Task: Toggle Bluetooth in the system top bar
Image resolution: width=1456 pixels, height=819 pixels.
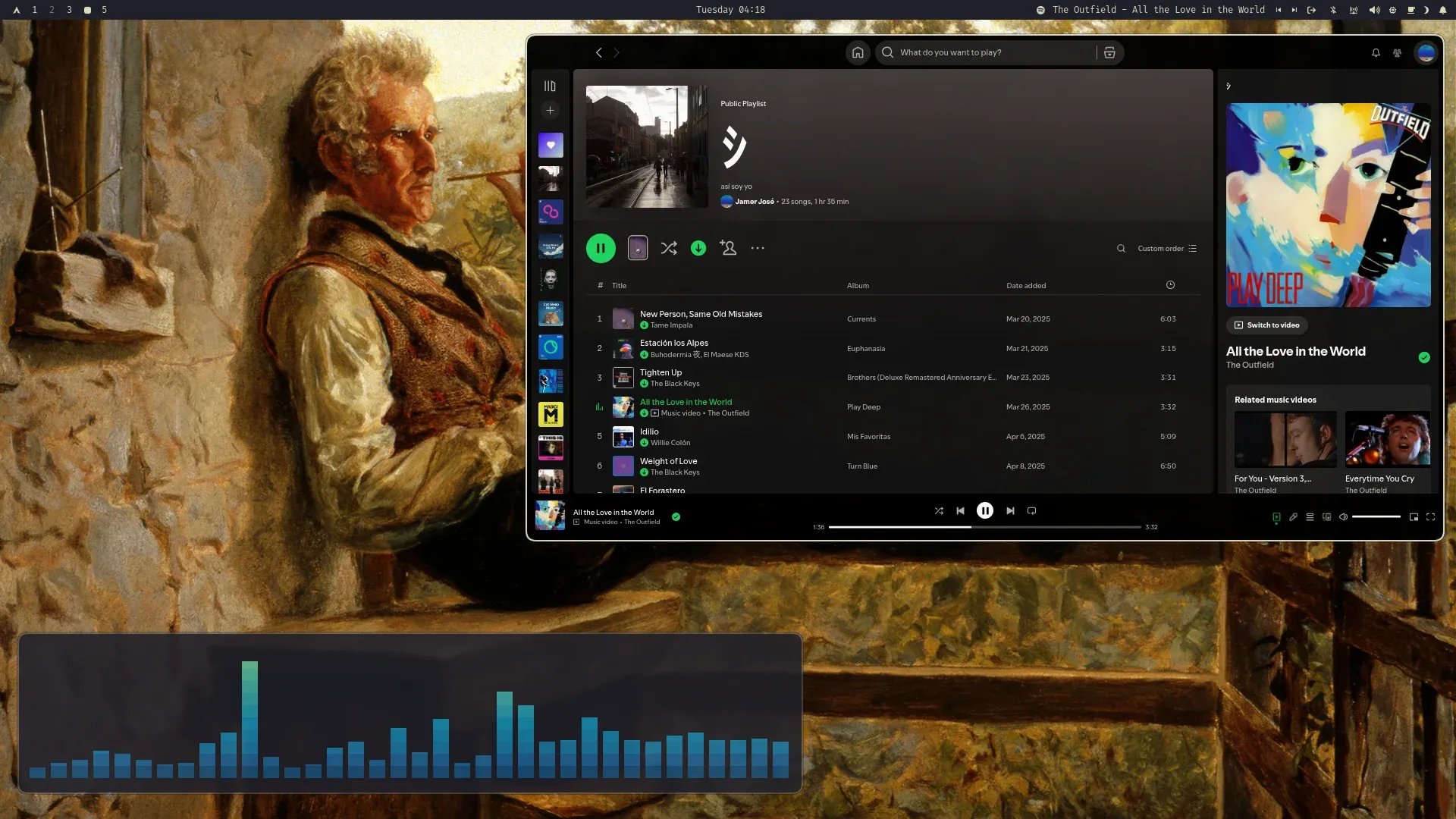Action: tap(1333, 10)
